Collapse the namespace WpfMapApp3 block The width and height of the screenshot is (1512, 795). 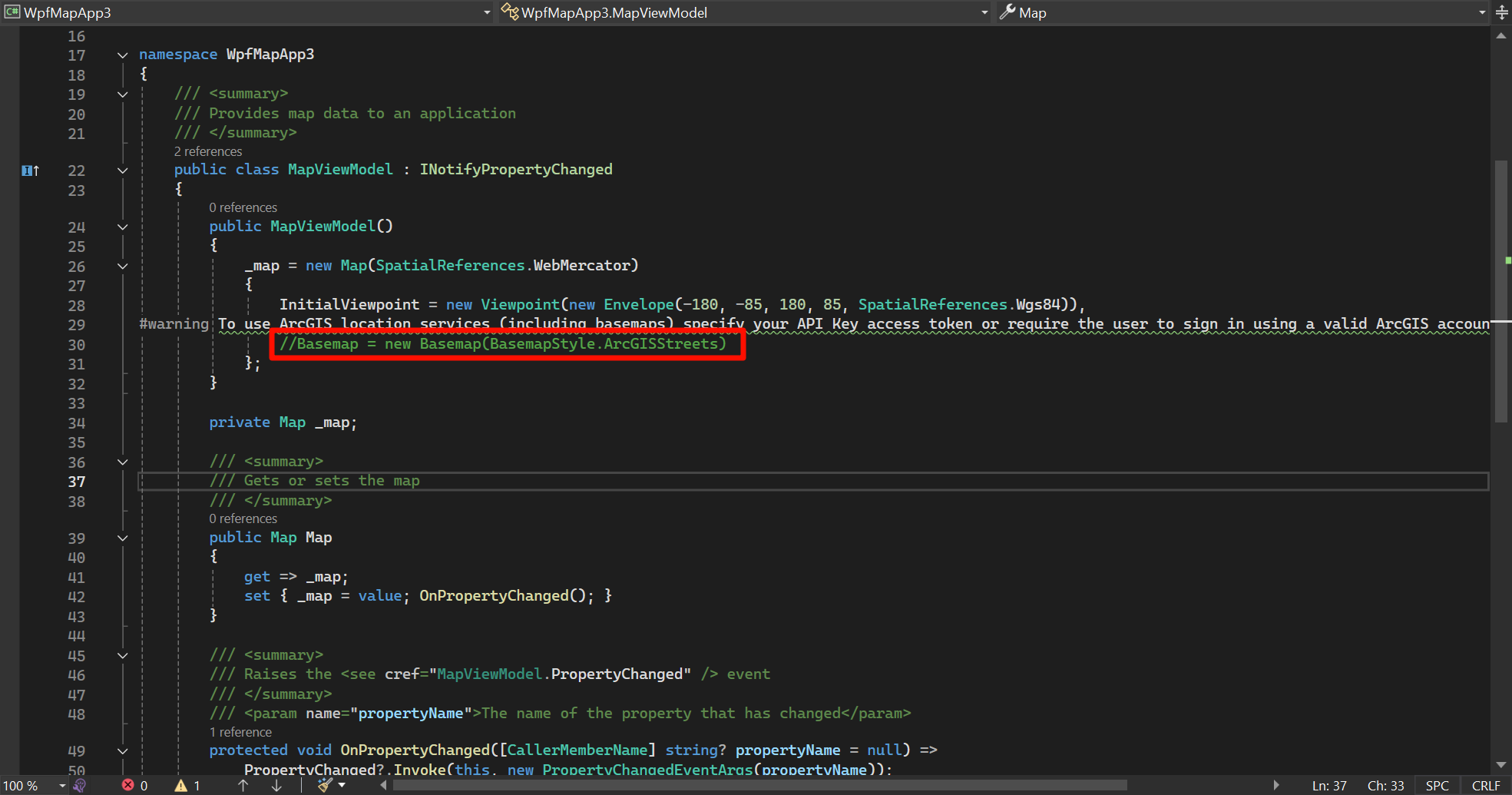point(122,55)
